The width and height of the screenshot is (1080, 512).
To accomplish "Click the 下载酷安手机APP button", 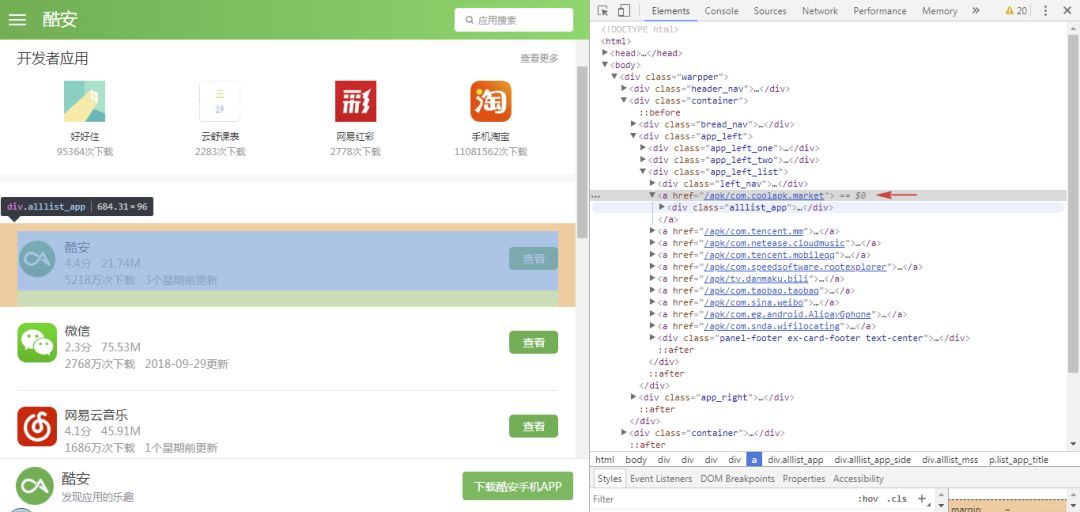I will (517, 487).
